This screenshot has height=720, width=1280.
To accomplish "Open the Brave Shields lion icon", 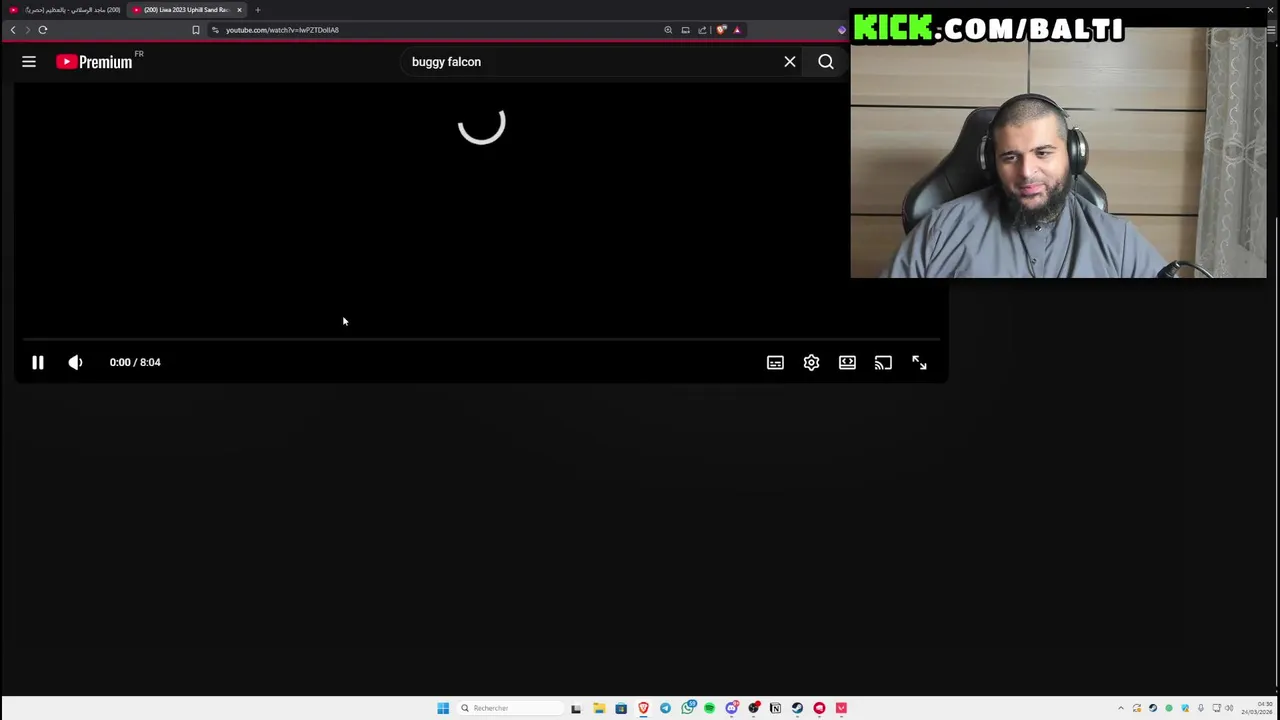I will [721, 30].
